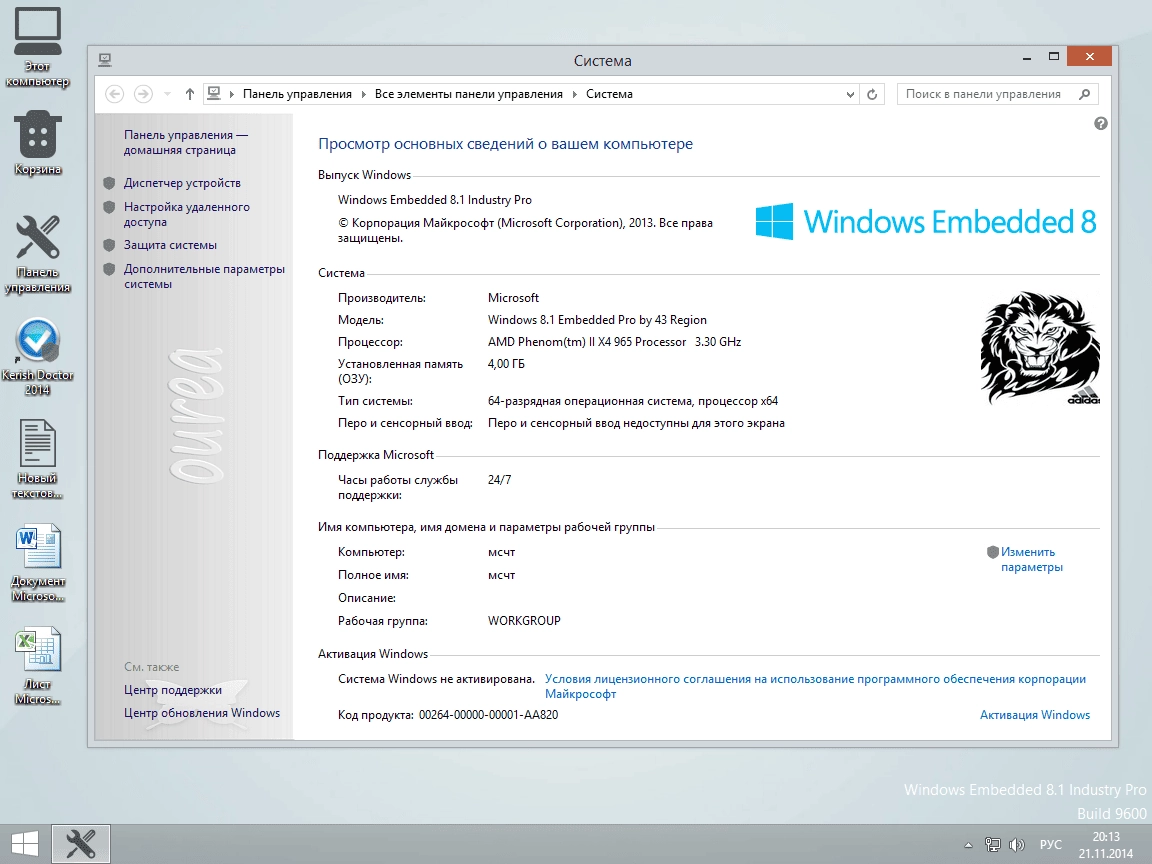Screen dimensions: 1152x864
Task: Launch Kerish Doctor 2014 desktop icon
Action: (x=37, y=357)
